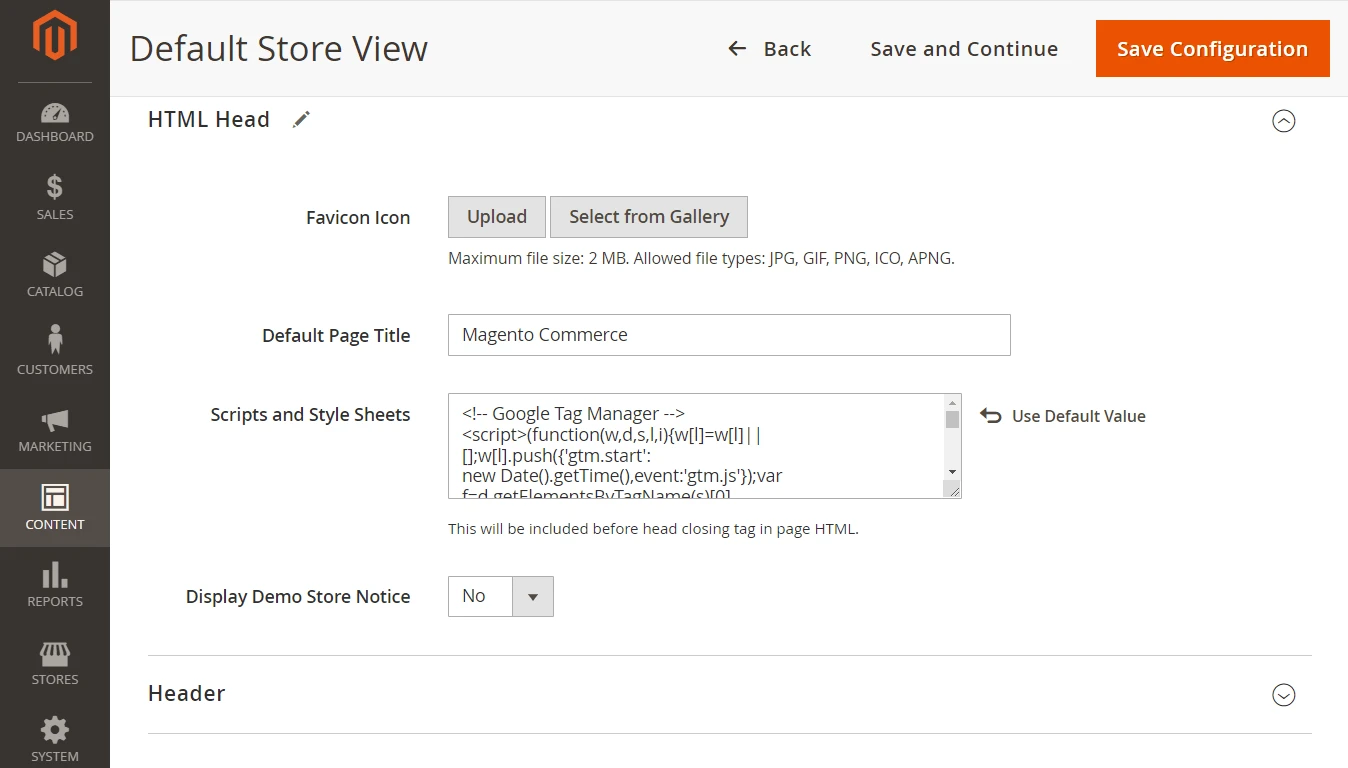Image resolution: width=1348 pixels, height=768 pixels.
Task: Collapse the HTML Head section
Action: [1283, 121]
